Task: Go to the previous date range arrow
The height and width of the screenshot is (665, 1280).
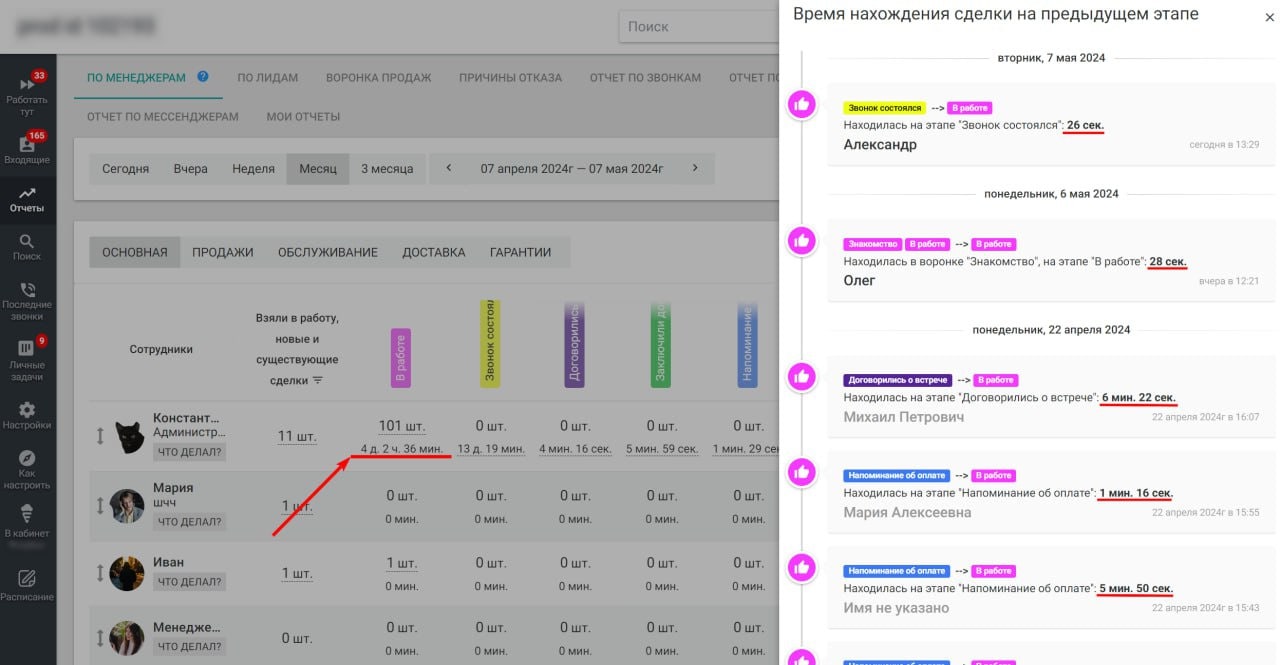Action: point(449,168)
